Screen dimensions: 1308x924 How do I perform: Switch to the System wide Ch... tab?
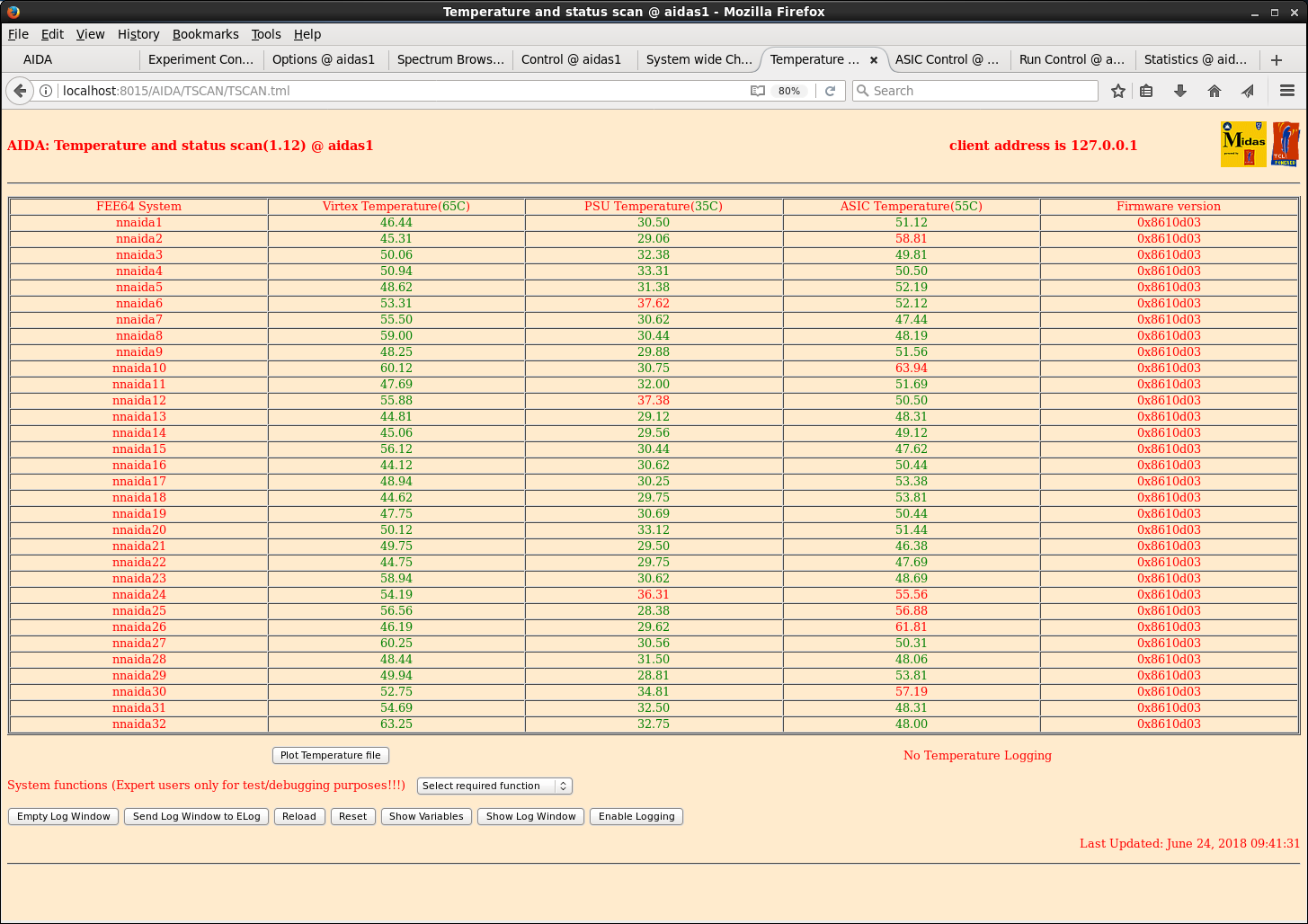pos(699,59)
